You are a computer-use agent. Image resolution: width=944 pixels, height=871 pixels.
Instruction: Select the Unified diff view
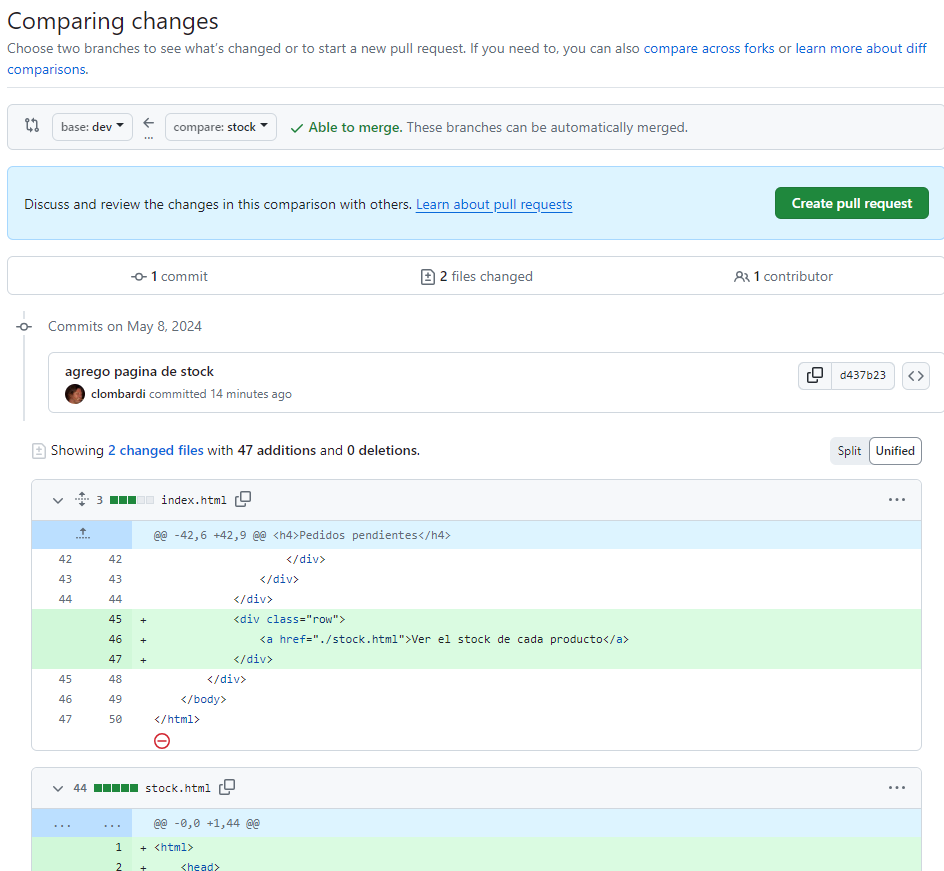click(x=895, y=451)
